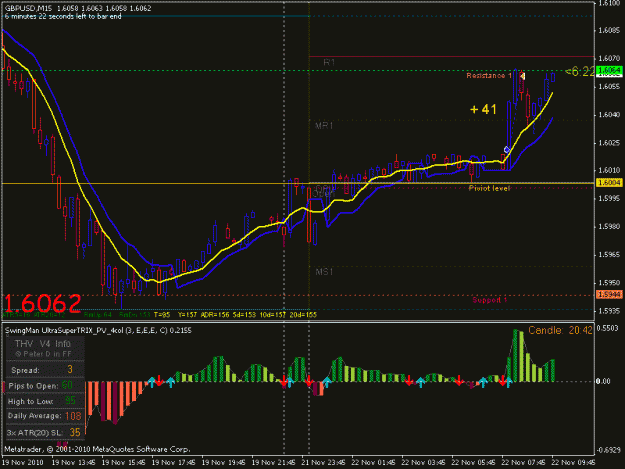Click the 'THV V4 Info' panel header
Image resolution: width=625 pixels, height=469 pixels.
(x=43, y=343)
